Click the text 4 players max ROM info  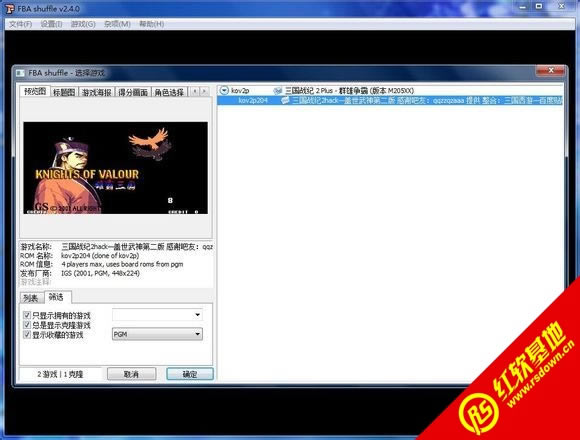(x=122, y=264)
